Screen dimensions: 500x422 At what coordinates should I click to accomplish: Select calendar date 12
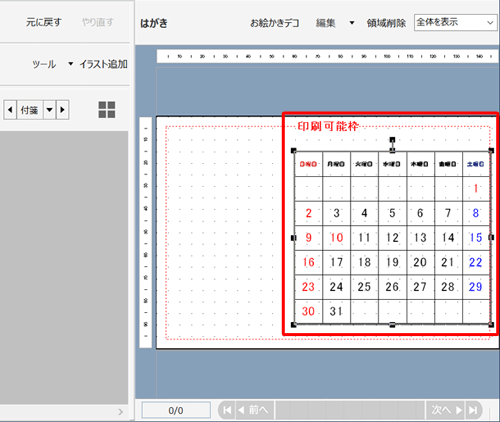[392, 238]
